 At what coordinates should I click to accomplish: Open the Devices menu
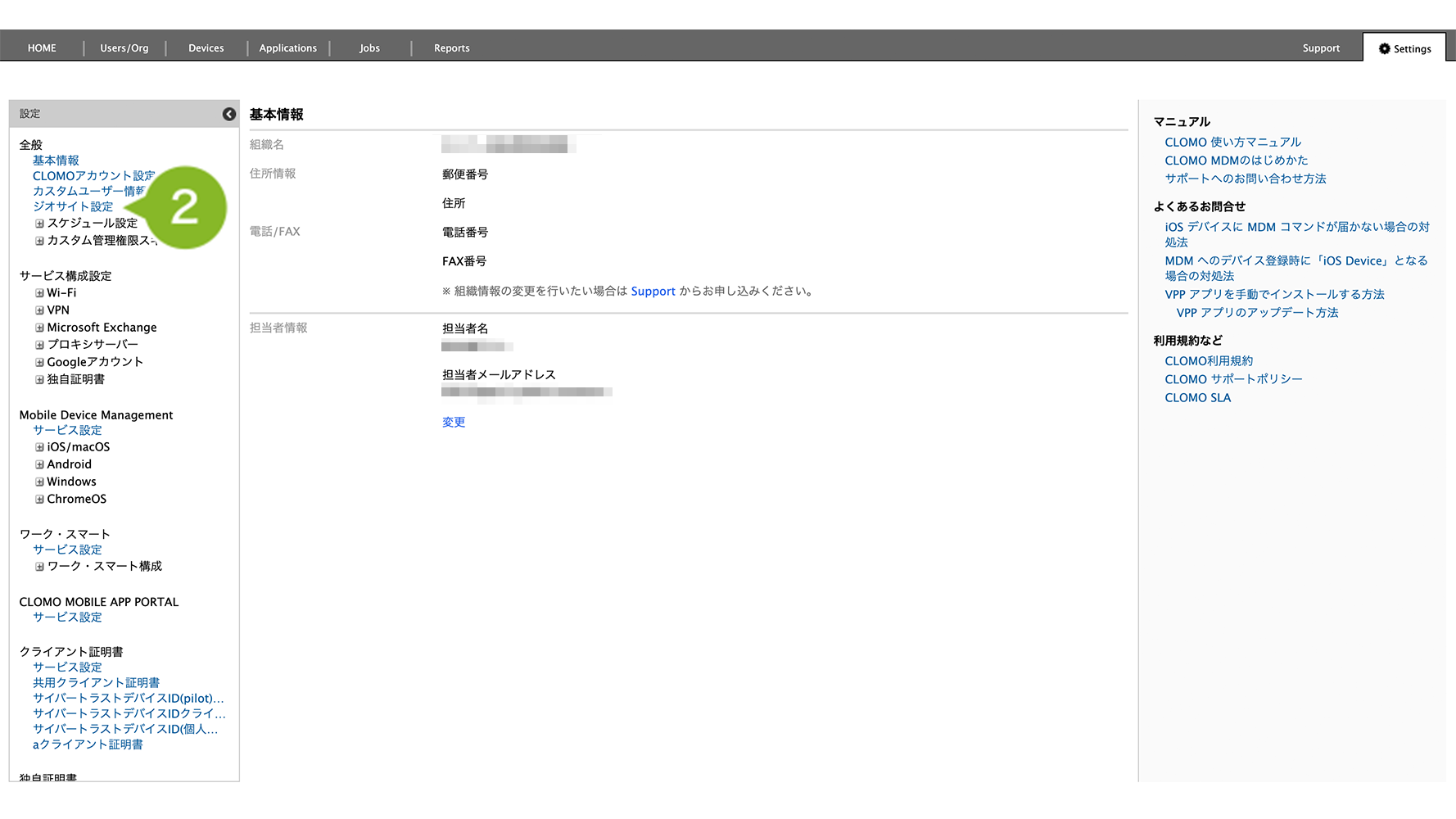(x=206, y=48)
